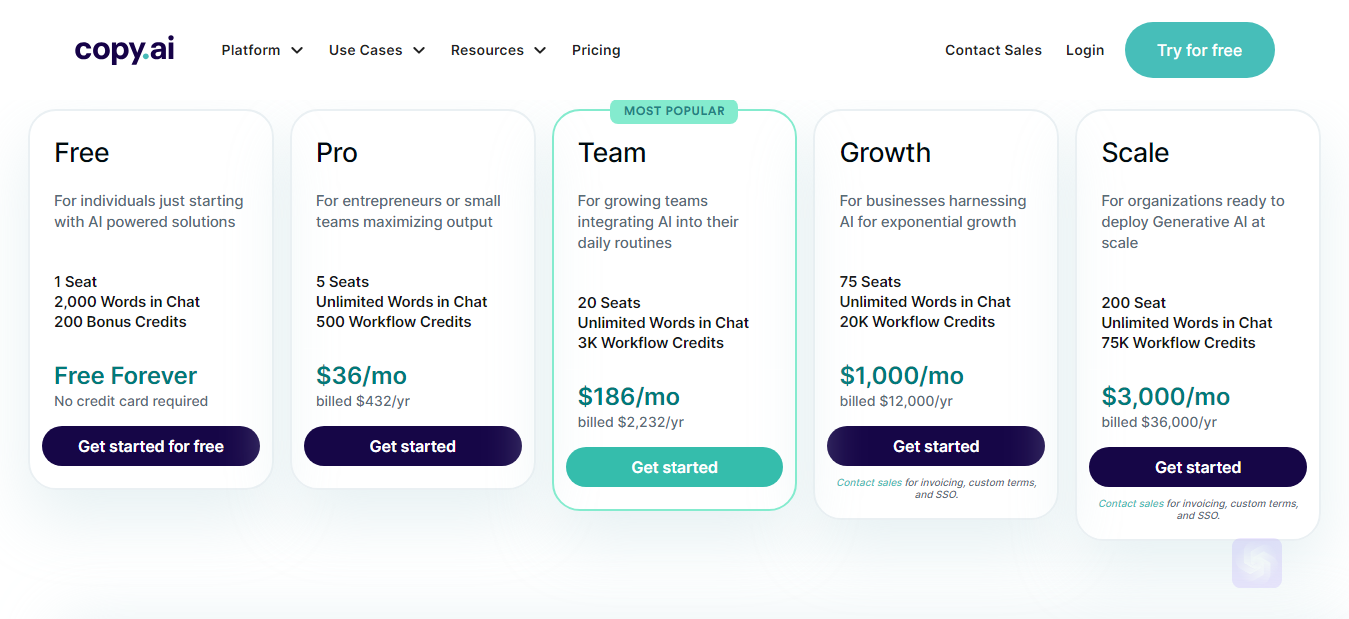Open Contact sales link under Scale plan
This screenshot has width=1349, height=619.
(1131, 504)
